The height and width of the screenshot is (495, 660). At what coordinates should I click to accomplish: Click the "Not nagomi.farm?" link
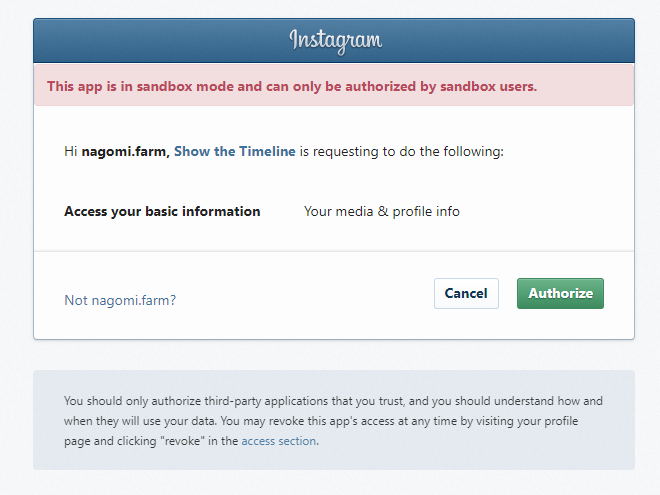click(x=120, y=300)
